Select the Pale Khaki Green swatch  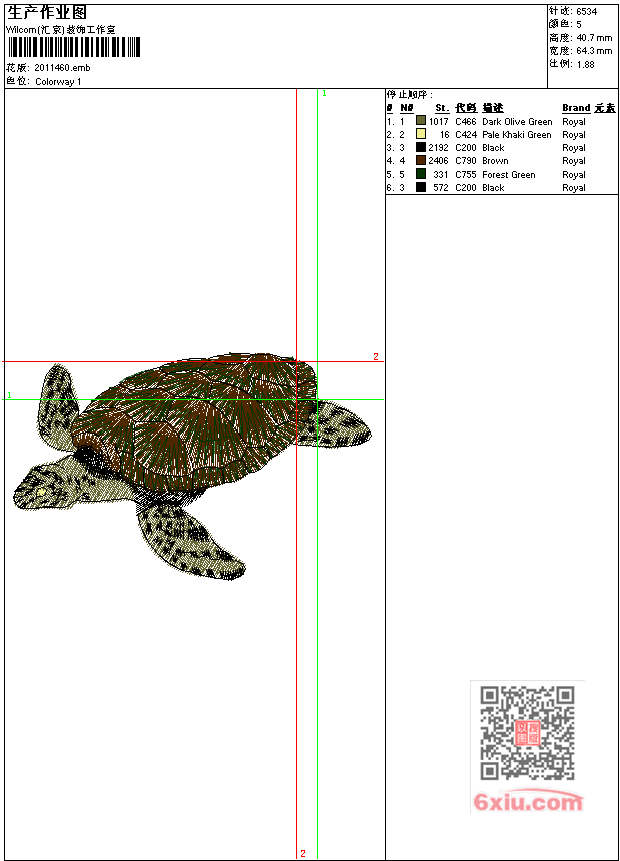pyautogui.click(x=421, y=134)
